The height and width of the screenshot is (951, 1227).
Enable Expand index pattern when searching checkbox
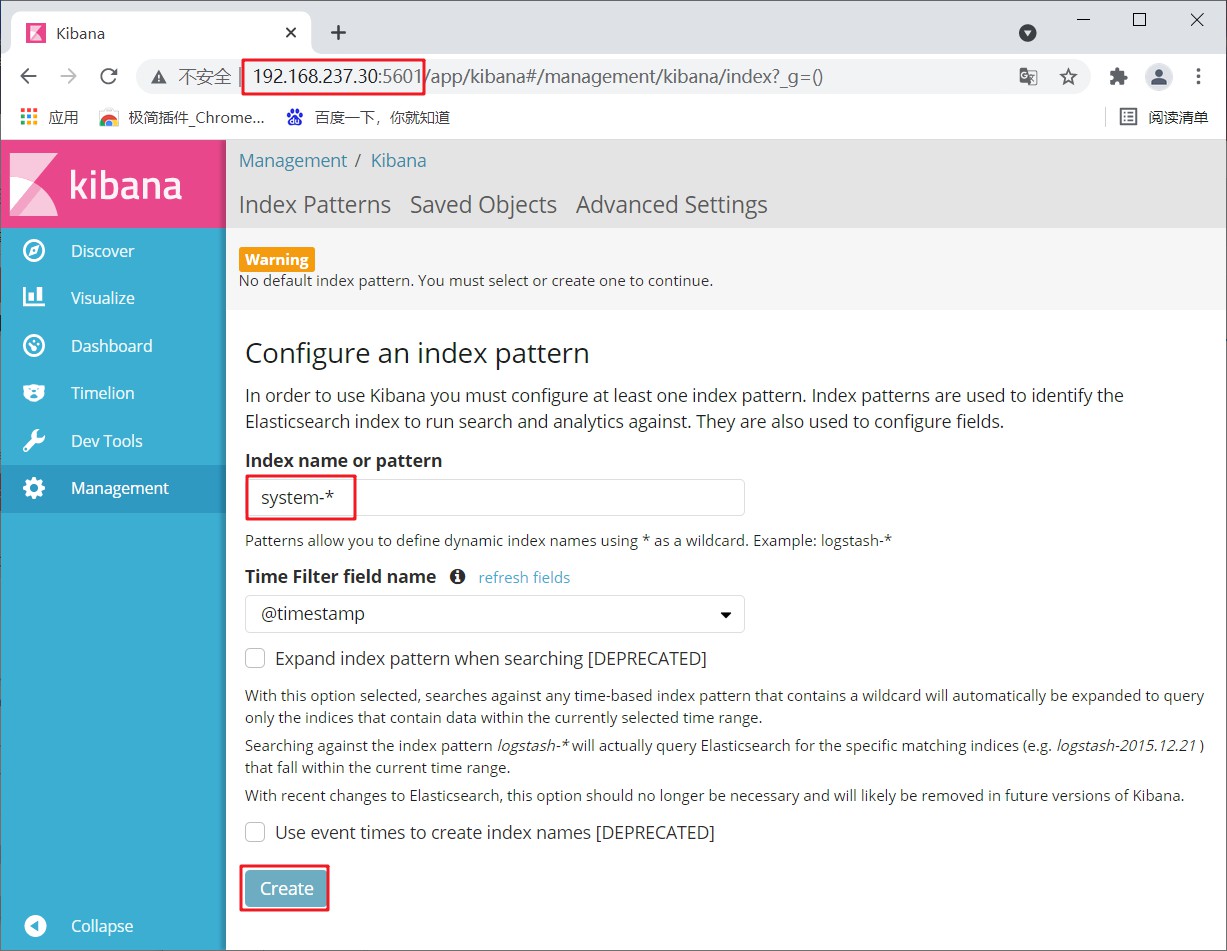(x=256, y=658)
